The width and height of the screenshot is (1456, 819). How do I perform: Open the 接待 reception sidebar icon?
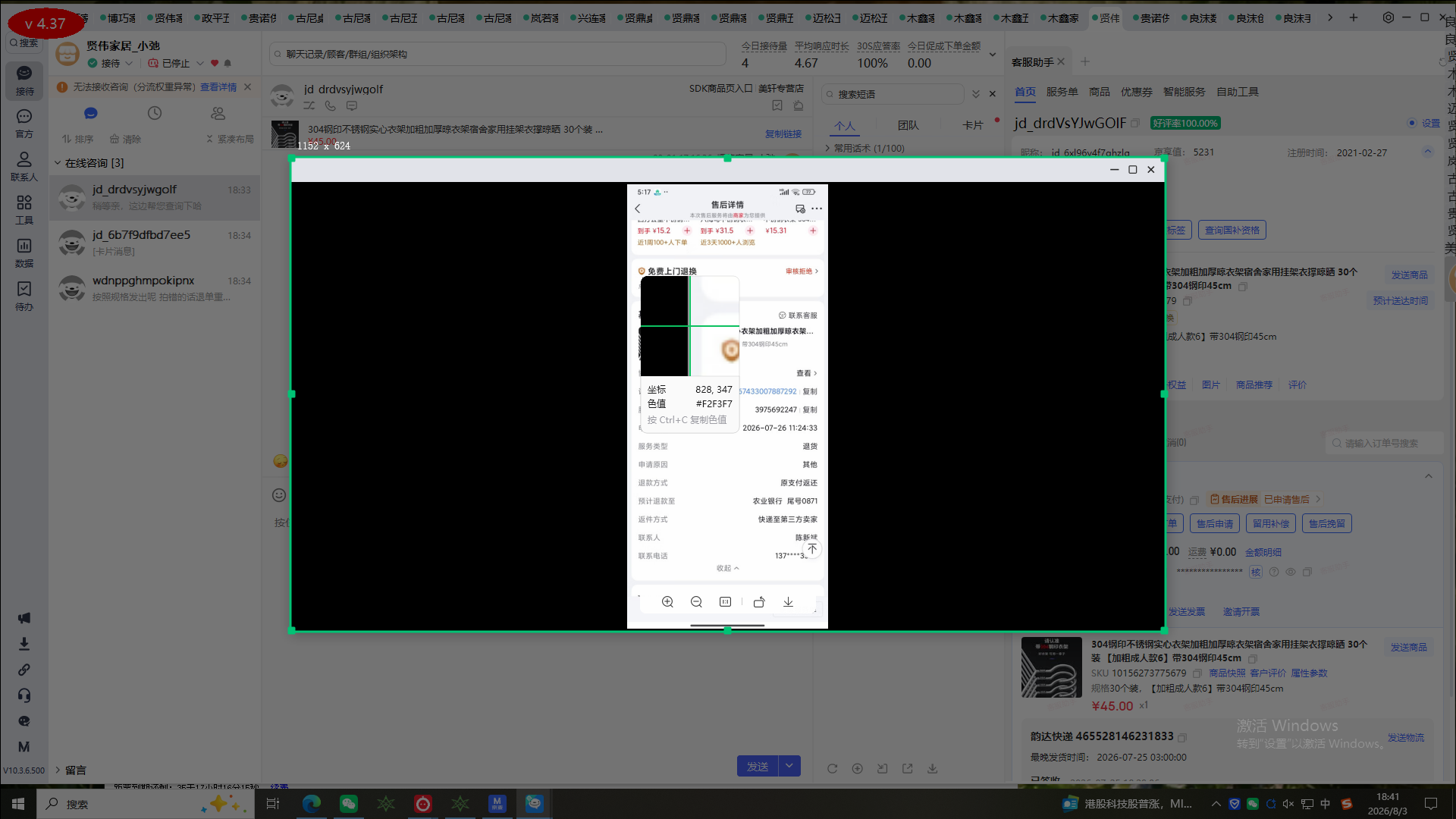click(x=24, y=80)
